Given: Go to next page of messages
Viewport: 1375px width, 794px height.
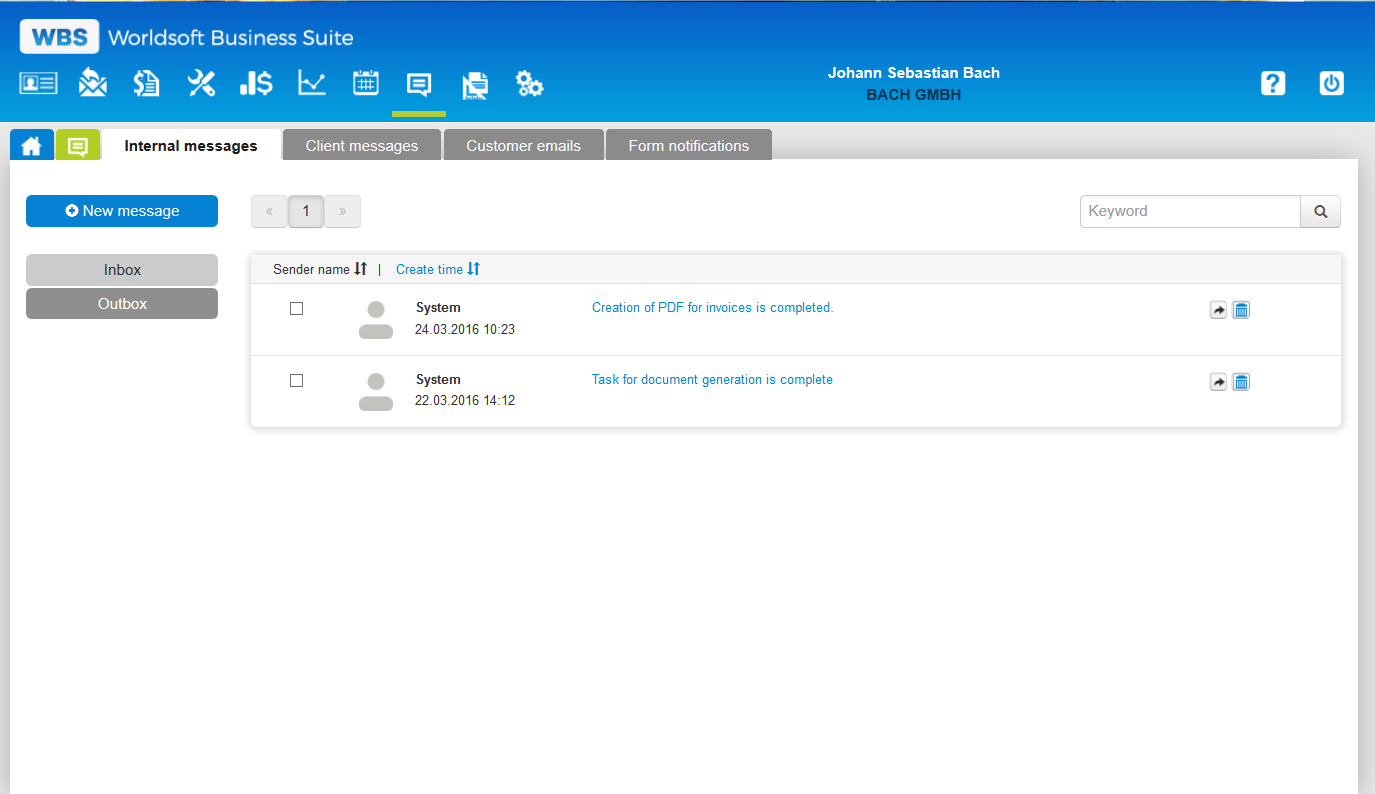Looking at the screenshot, I should click(x=343, y=211).
